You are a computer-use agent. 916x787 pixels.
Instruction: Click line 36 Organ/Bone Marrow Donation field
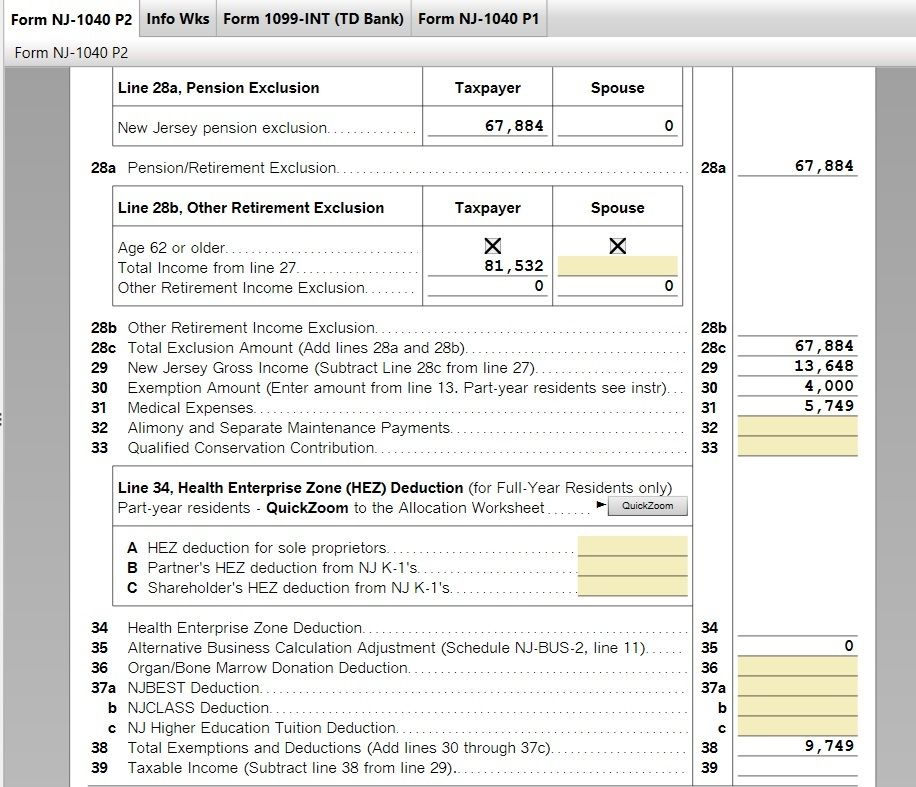point(797,666)
